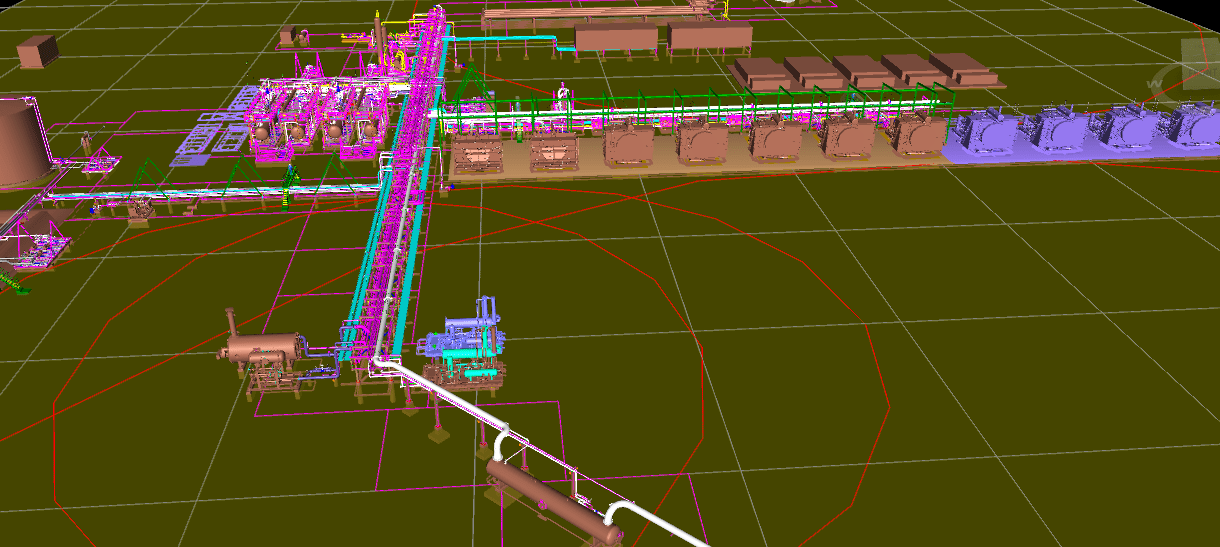Select the right long brown building at top

click(709, 37)
